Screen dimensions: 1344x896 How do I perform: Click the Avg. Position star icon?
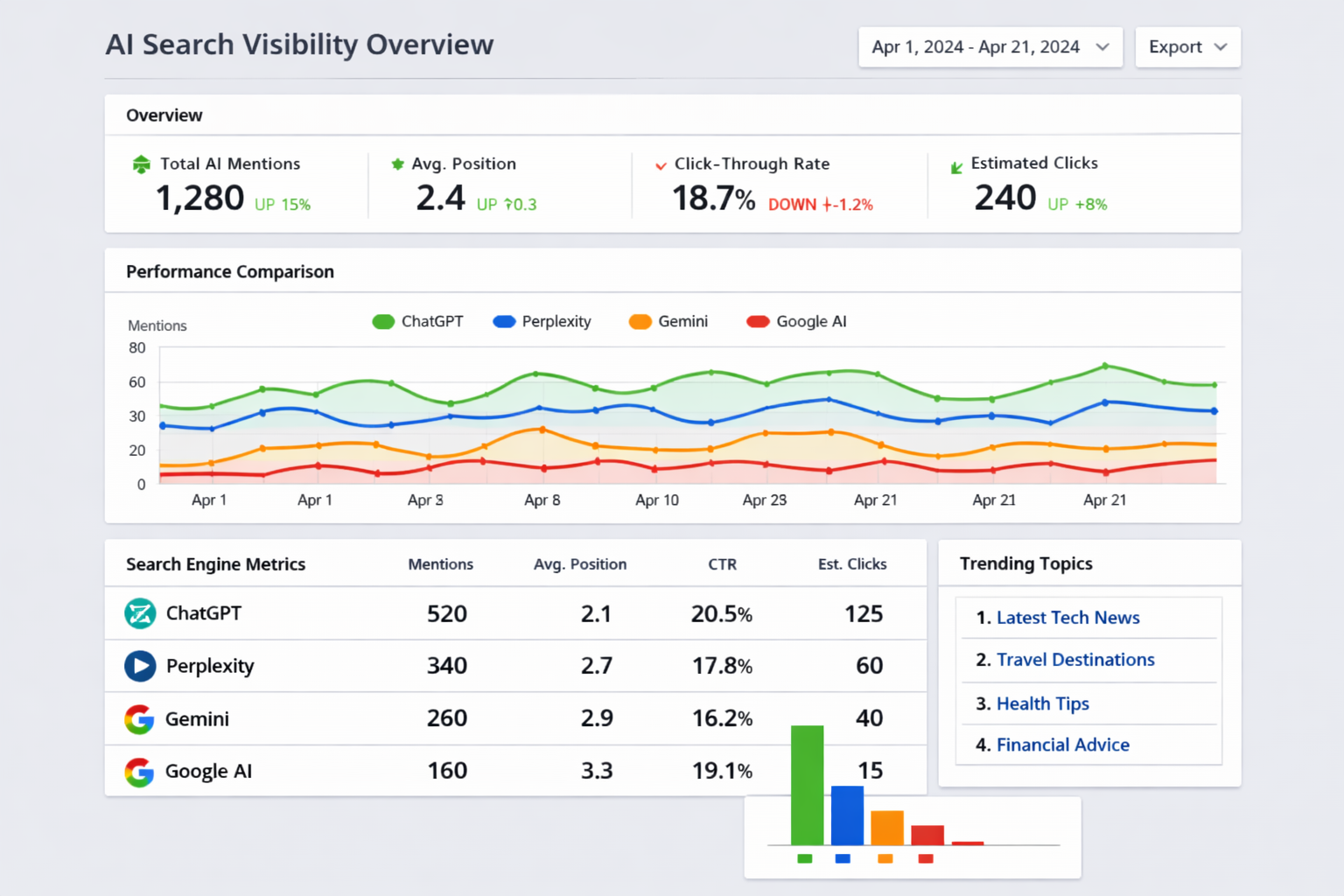point(397,164)
